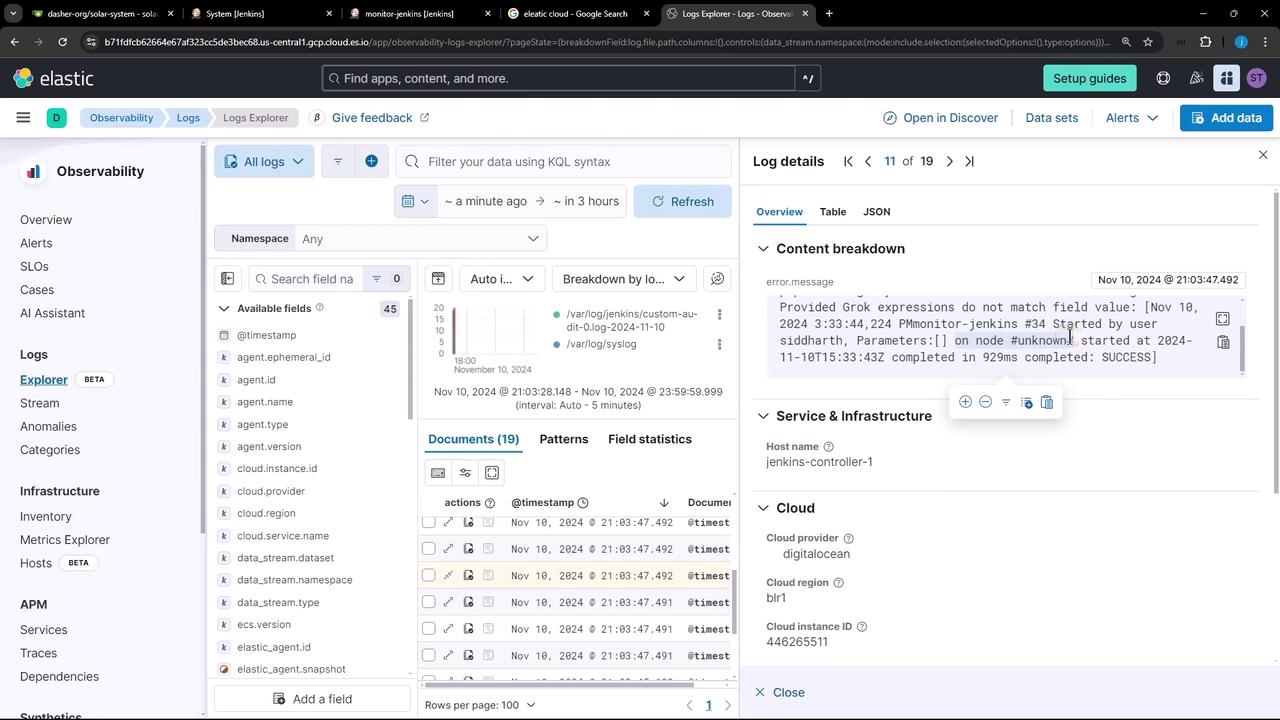Screen dimensions: 1280x720
Task: Open the main navigation hamburger menu
Action: (23, 118)
